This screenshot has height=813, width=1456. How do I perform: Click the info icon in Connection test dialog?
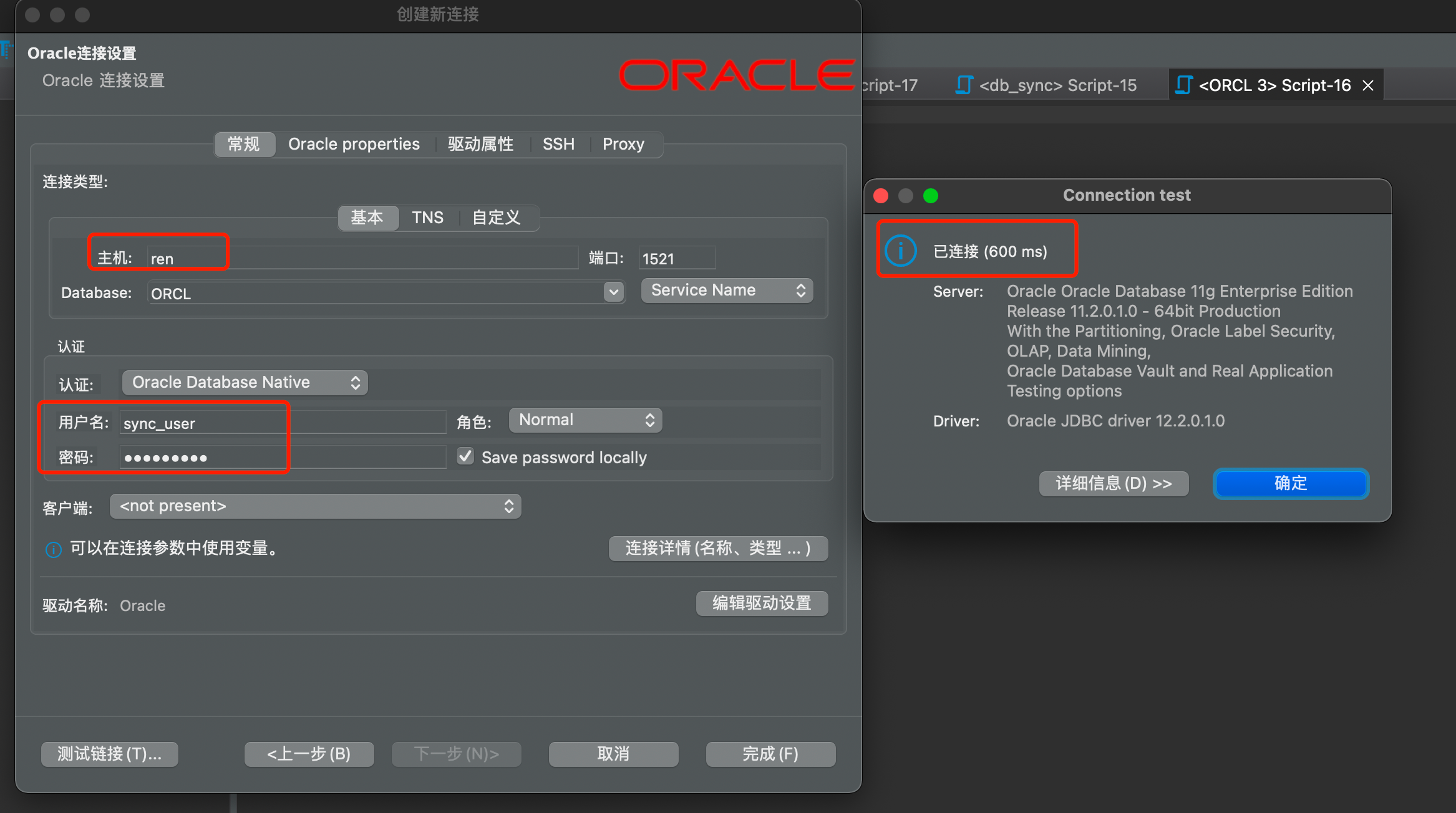tap(900, 251)
